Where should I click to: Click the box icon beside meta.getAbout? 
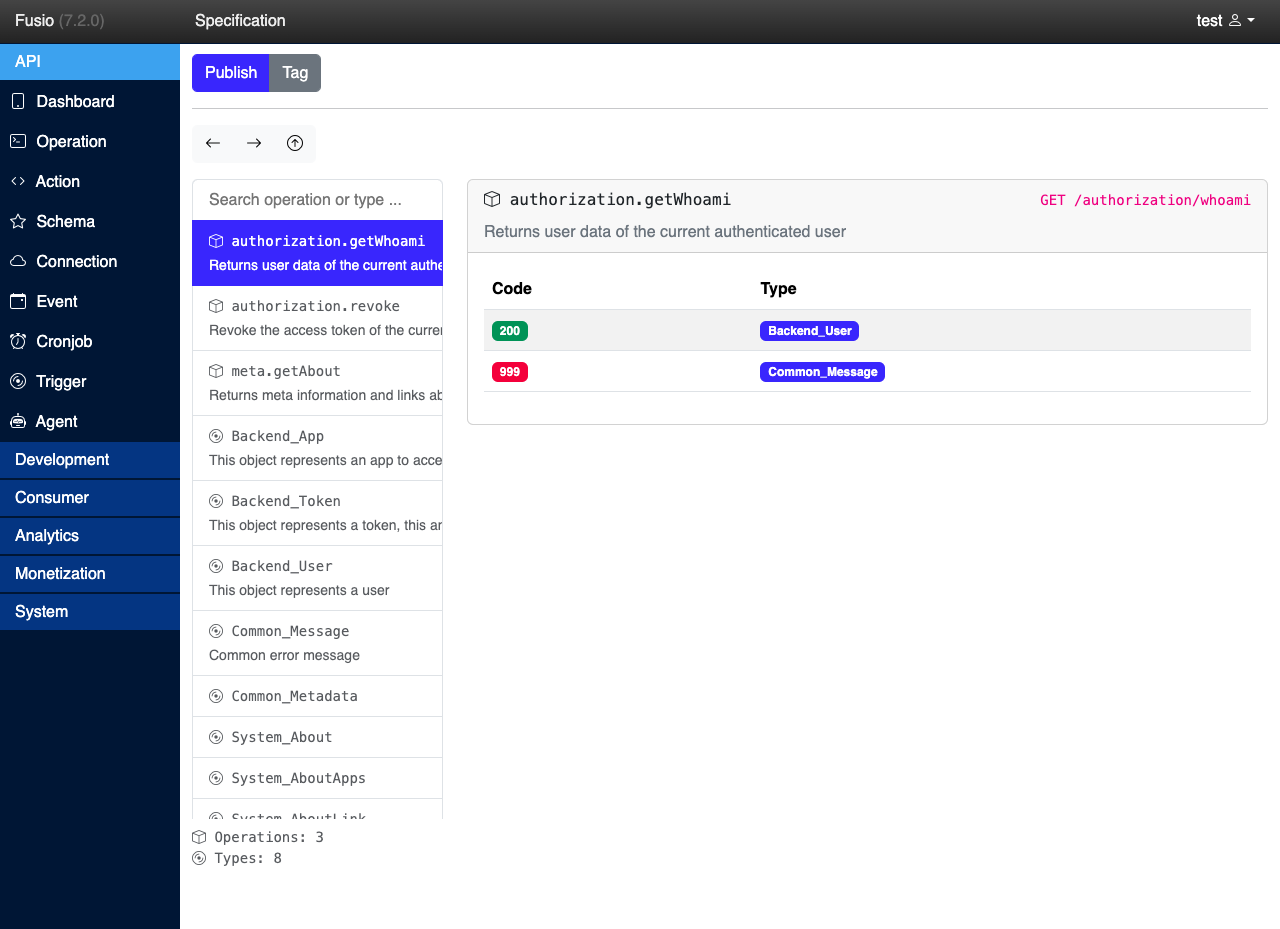click(216, 371)
